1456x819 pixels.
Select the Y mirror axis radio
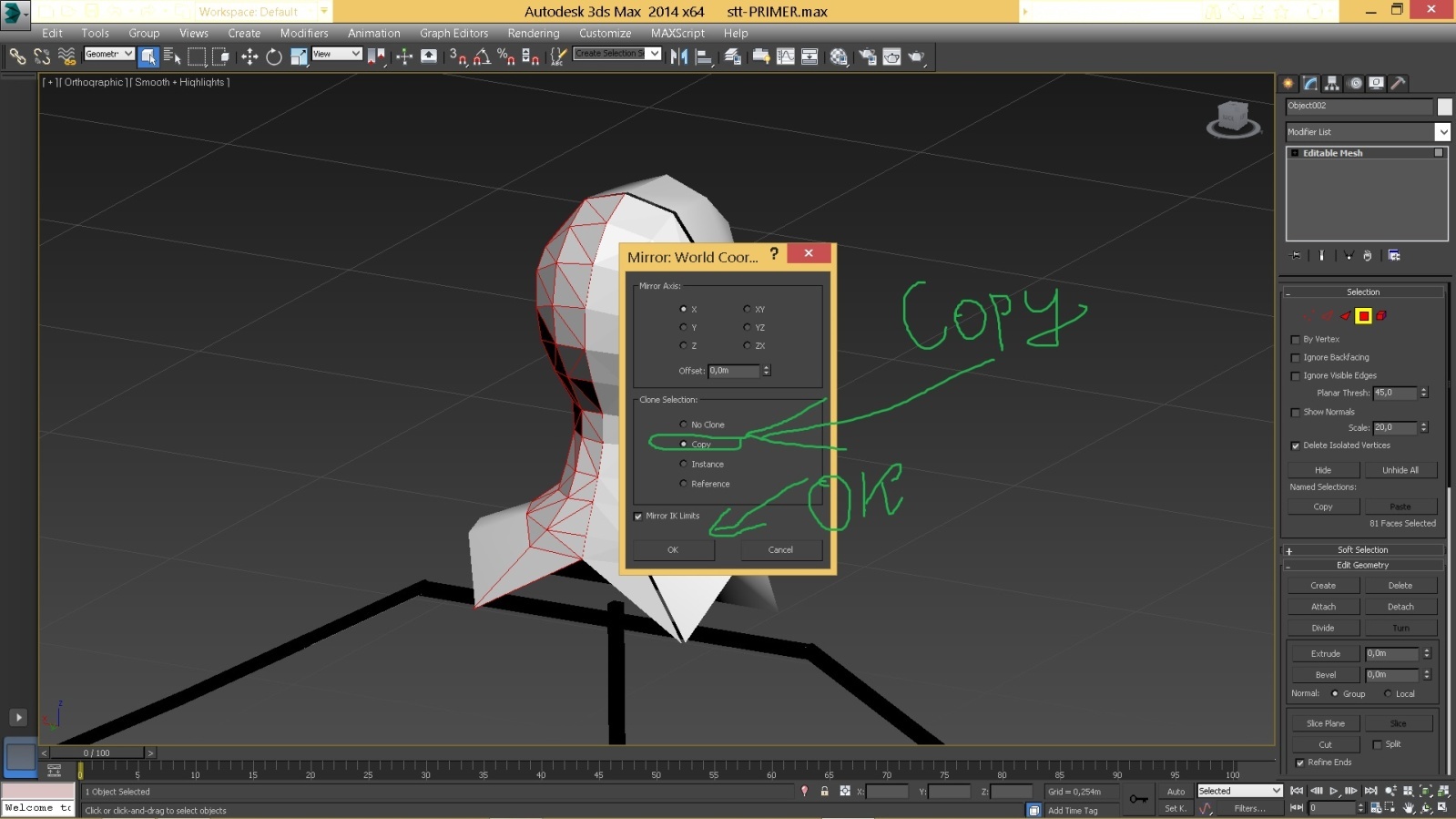683,327
